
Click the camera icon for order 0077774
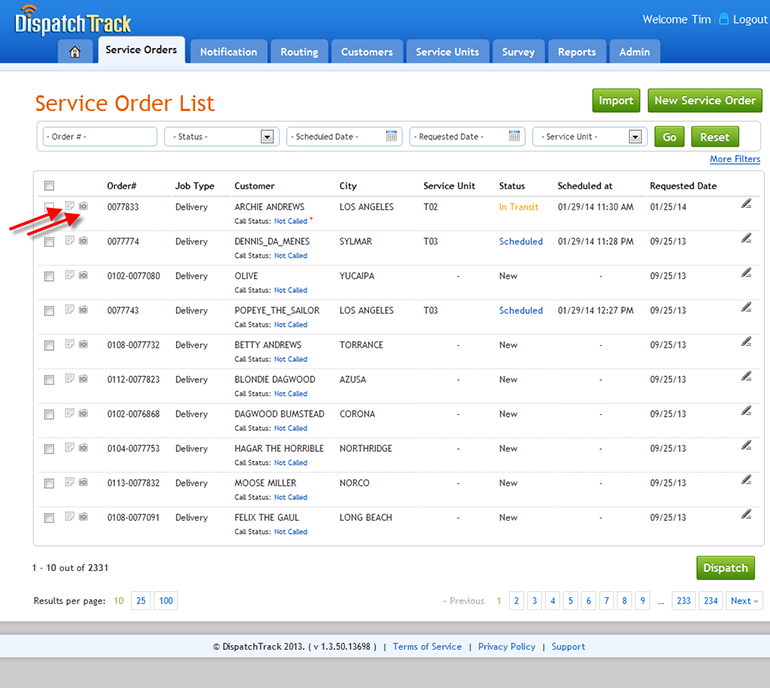click(84, 241)
